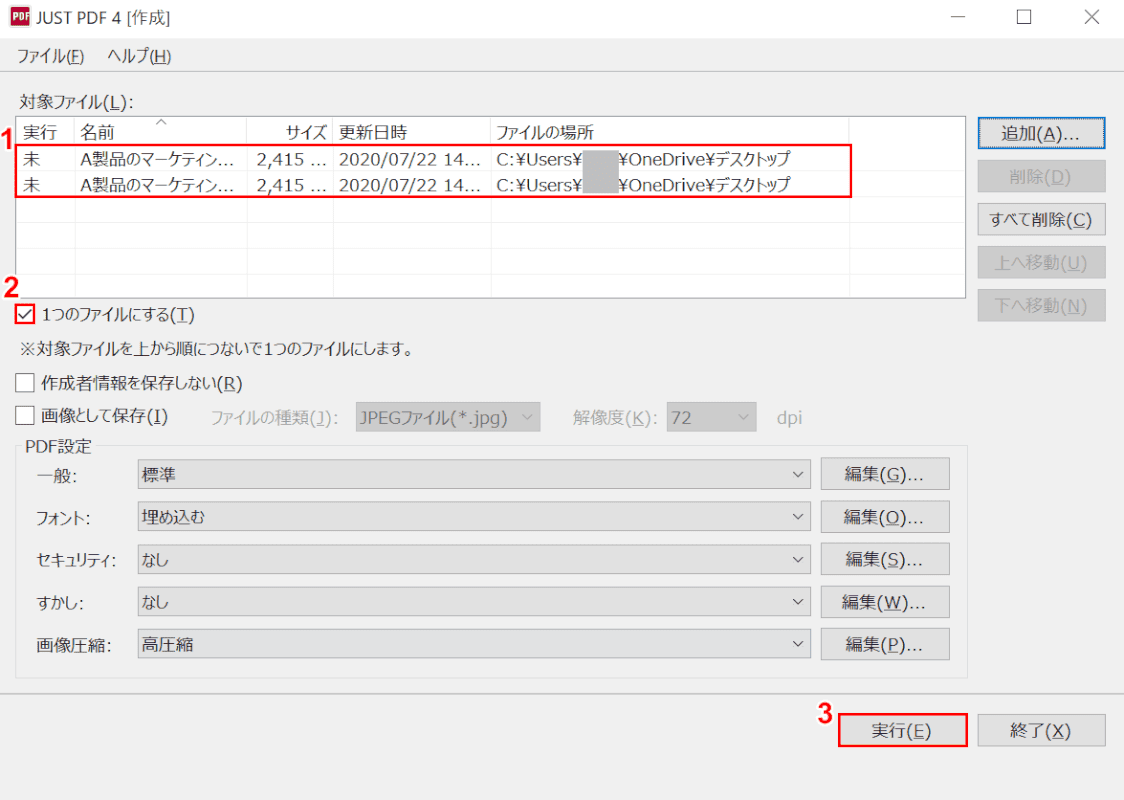The width and height of the screenshot is (1124, 800).
Task: Click 編集(O)... button for フォント settings
Action: pyautogui.click(x=885, y=517)
